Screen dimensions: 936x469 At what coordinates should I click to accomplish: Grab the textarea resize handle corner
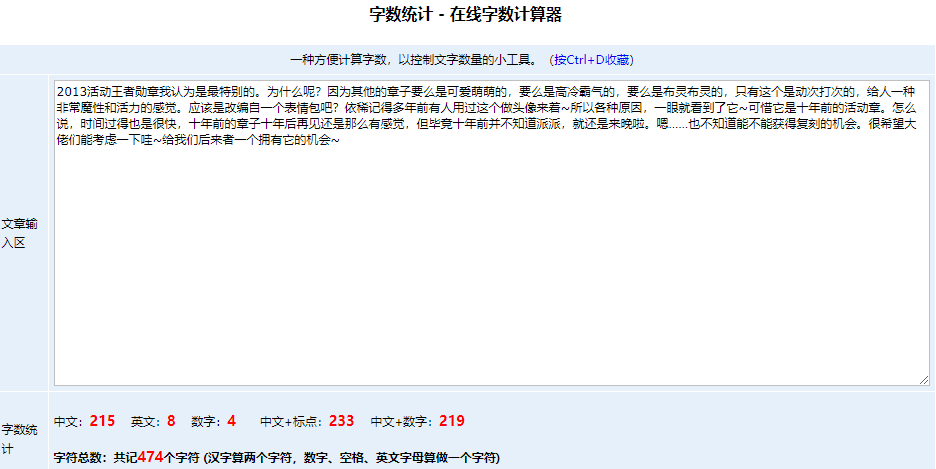coord(924,379)
